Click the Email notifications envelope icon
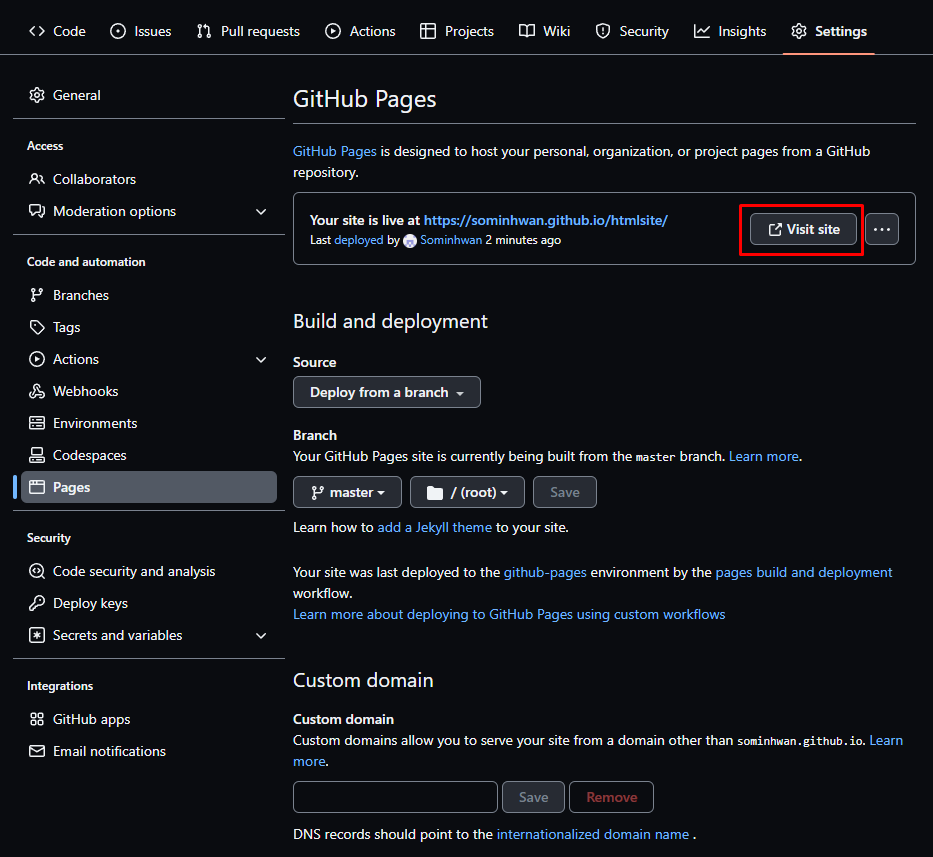The width and height of the screenshot is (933, 857). (x=37, y=752)
